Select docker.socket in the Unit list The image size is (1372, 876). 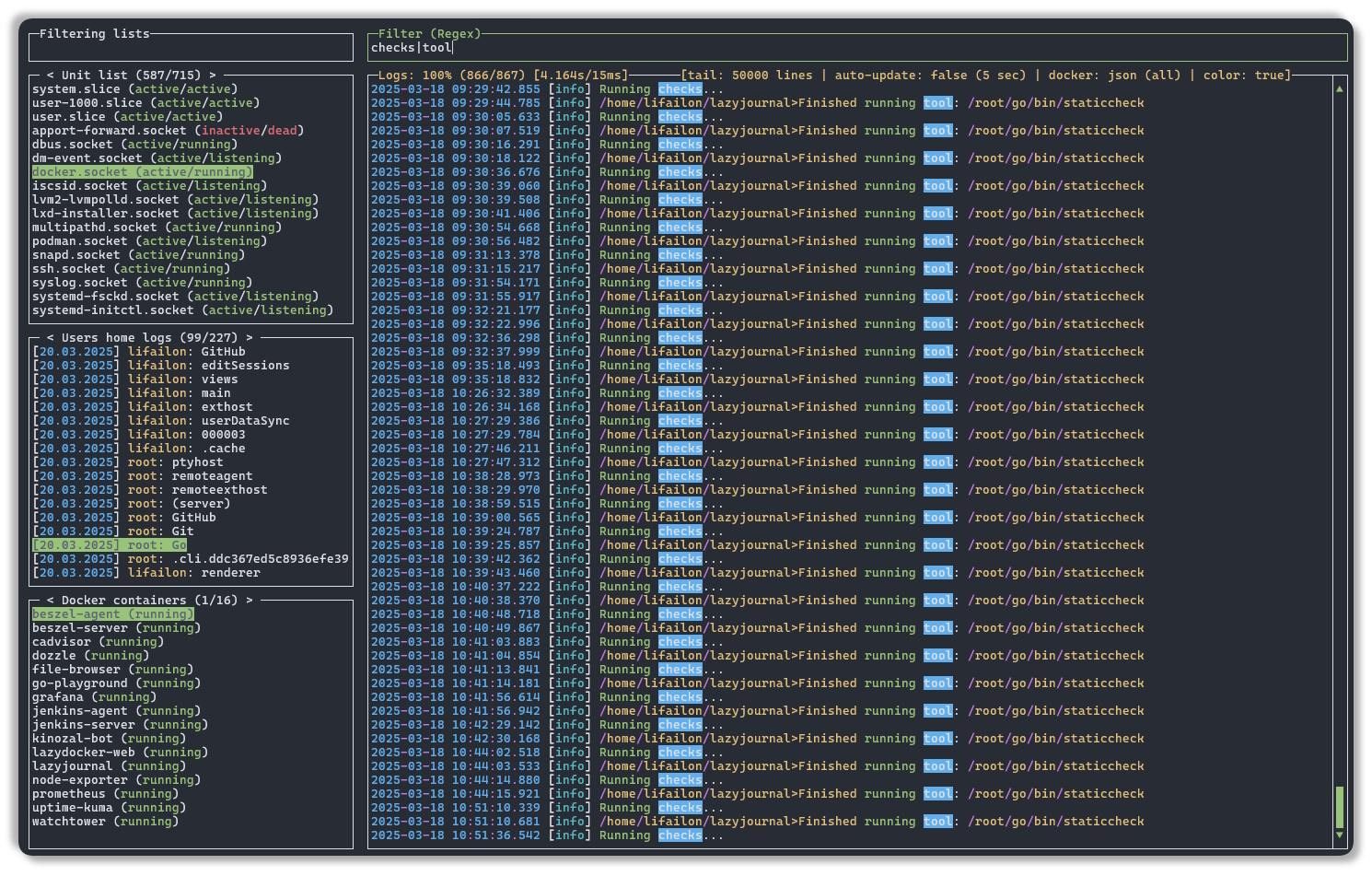point(142,171)
